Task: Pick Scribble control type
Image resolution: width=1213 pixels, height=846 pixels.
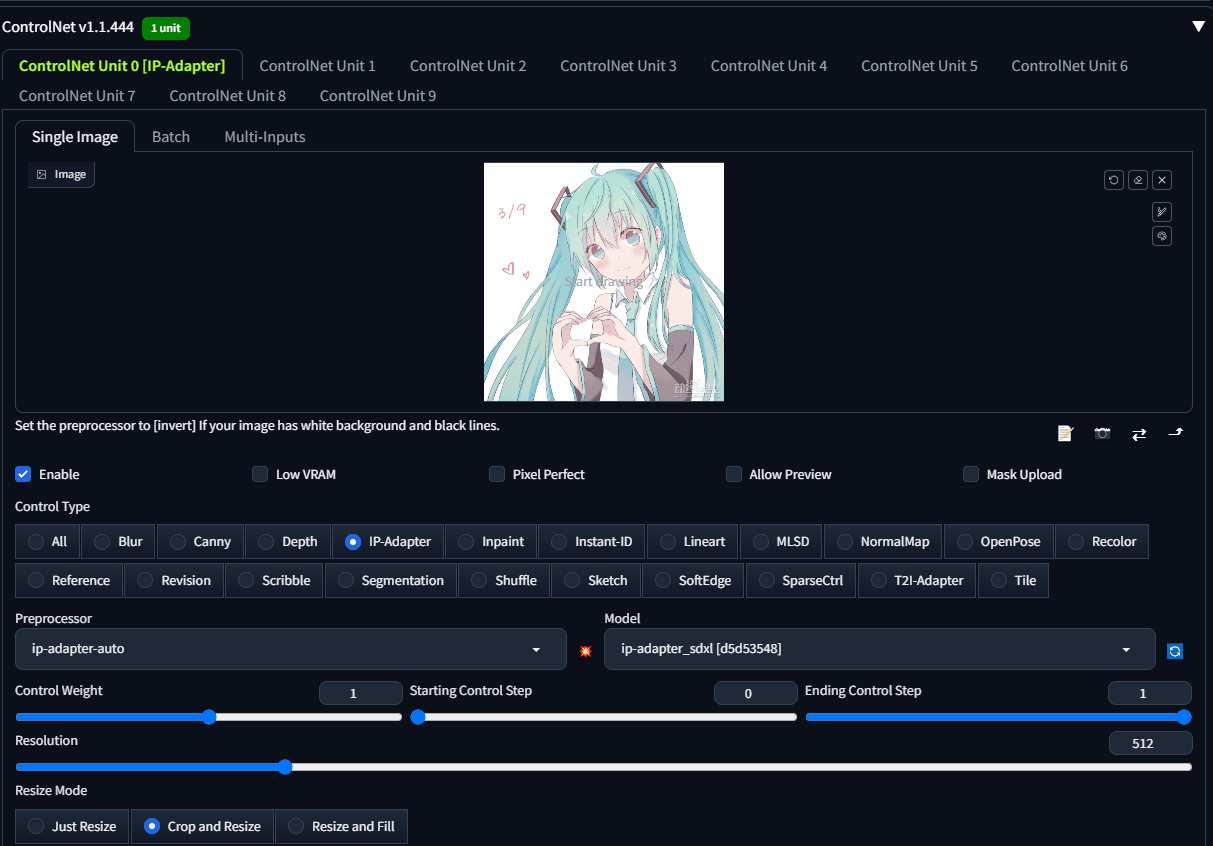Action: (x=274, y=580)
